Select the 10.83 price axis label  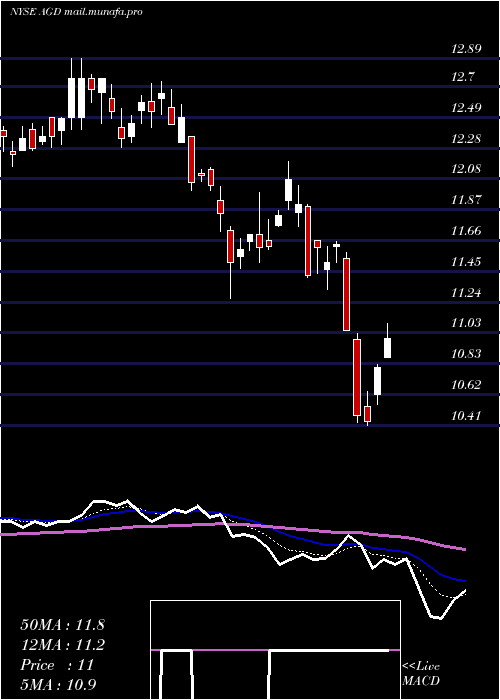(466, 354)
